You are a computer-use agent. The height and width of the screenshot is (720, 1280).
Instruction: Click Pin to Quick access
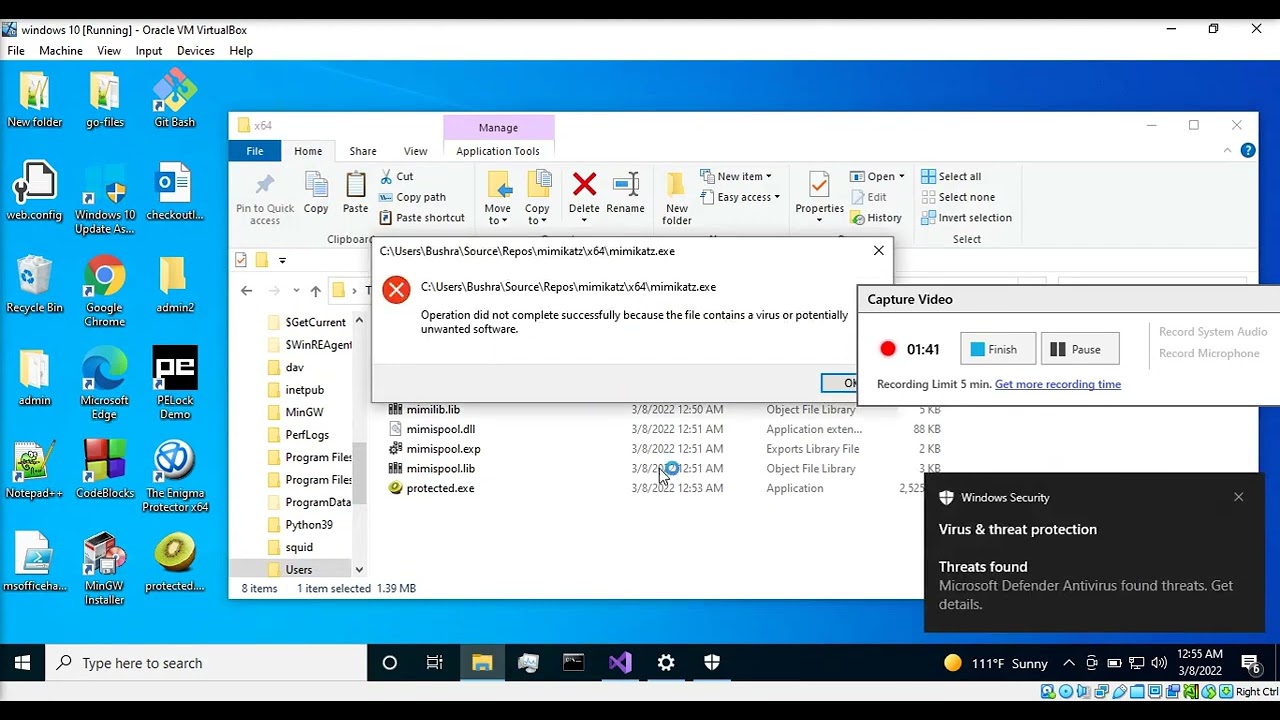coord(265,198)
